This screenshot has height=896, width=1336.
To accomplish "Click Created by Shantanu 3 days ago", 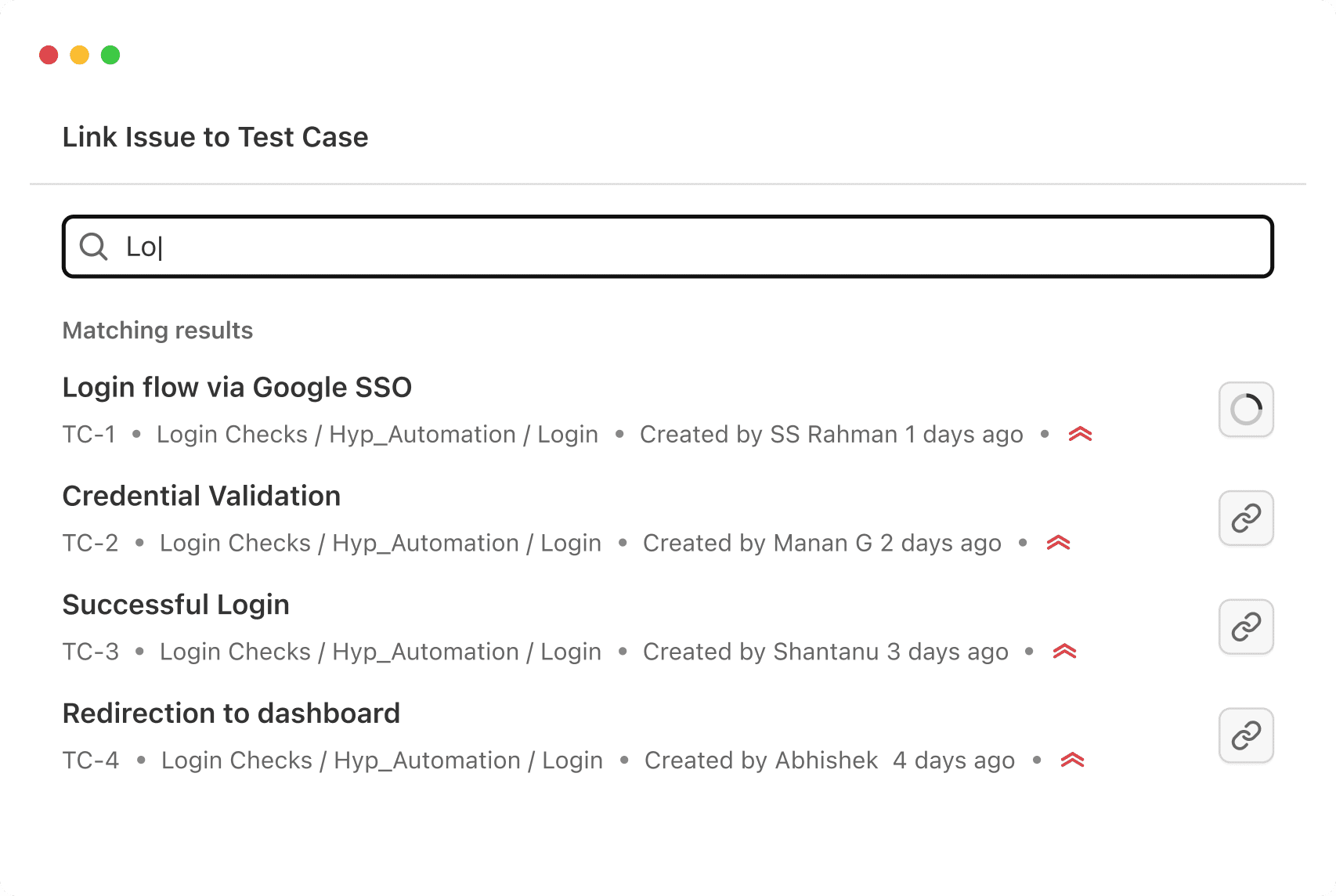I will point(825,652).
